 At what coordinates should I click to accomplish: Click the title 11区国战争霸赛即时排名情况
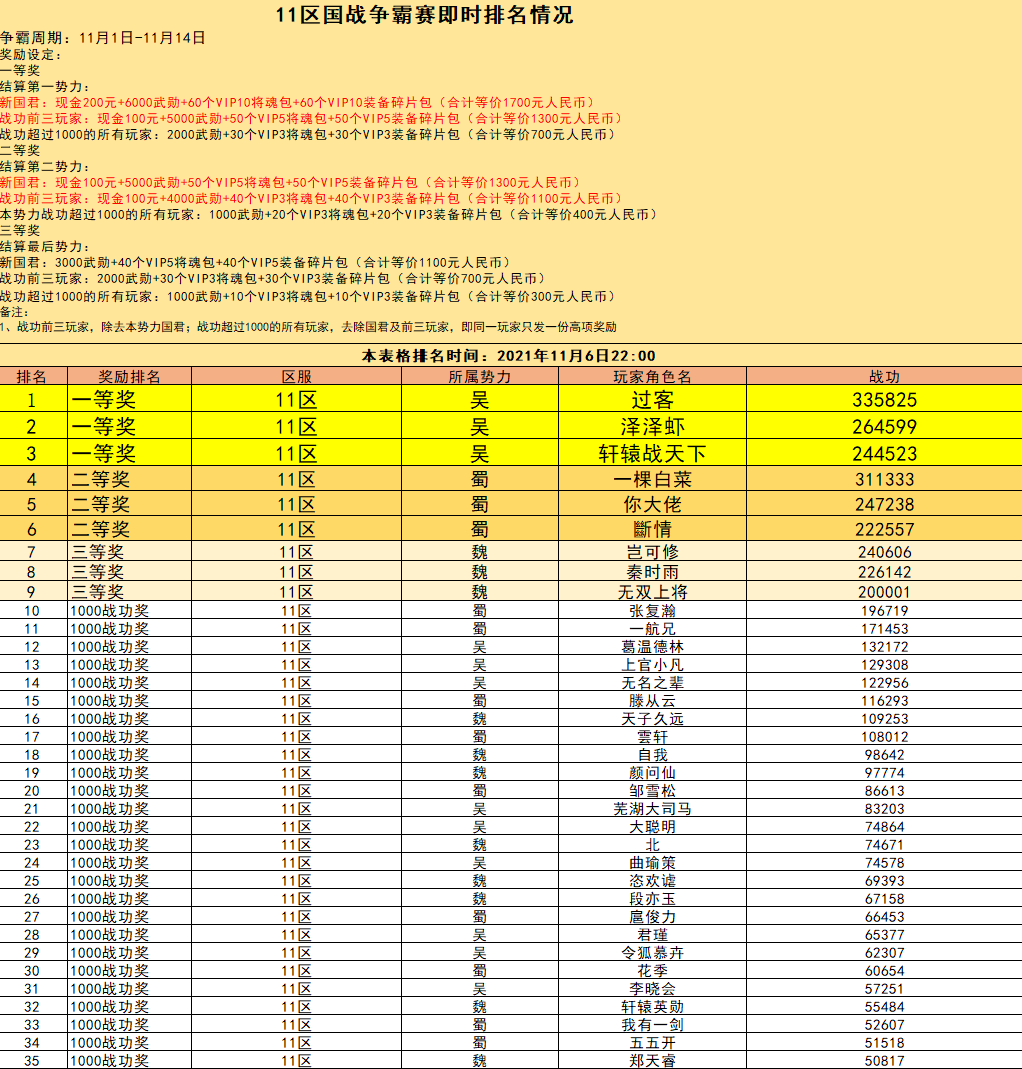click(x=425, y=16)
